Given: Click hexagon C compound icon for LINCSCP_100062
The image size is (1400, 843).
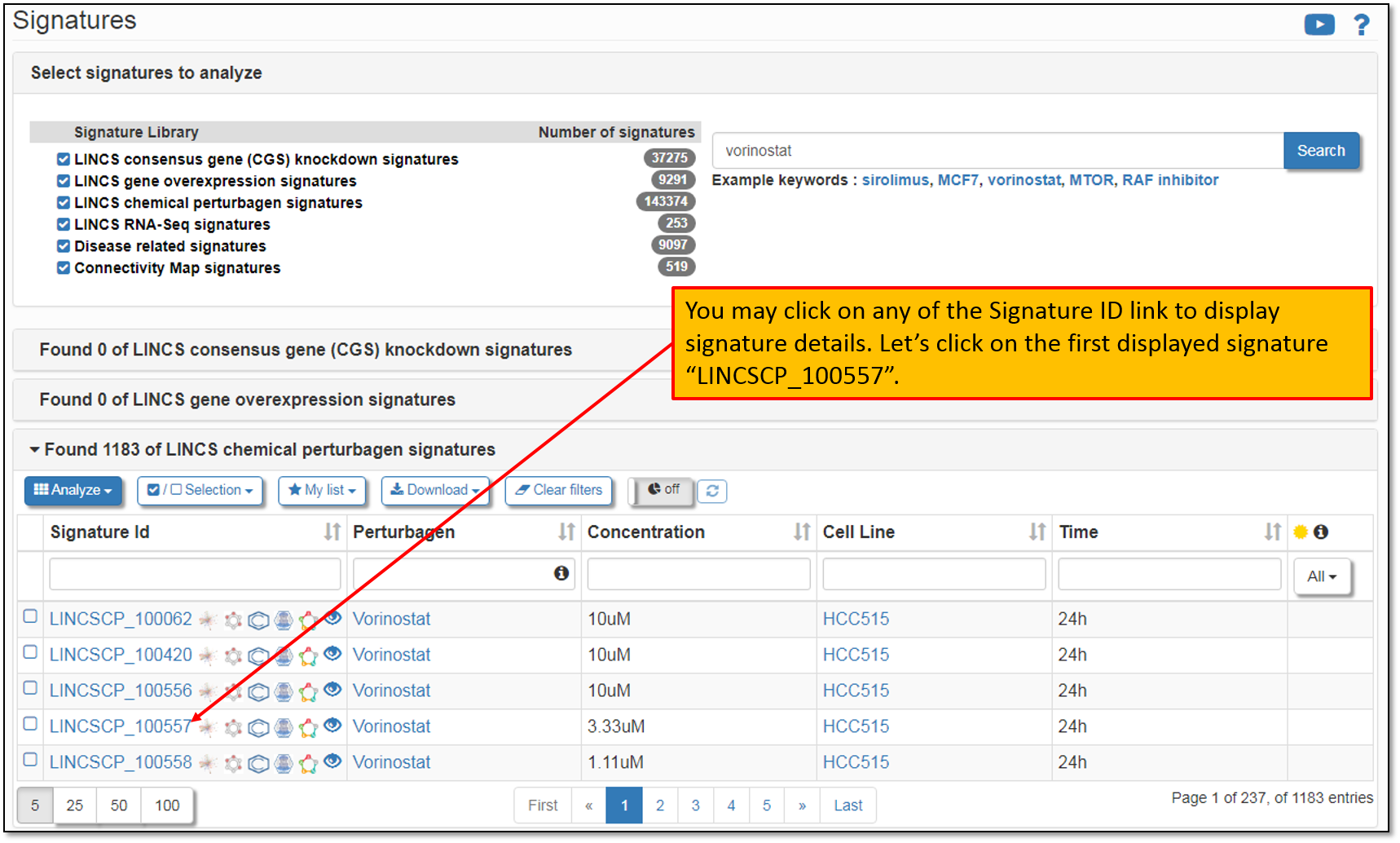Looking at the screenshot, I should tap(258, 620).
